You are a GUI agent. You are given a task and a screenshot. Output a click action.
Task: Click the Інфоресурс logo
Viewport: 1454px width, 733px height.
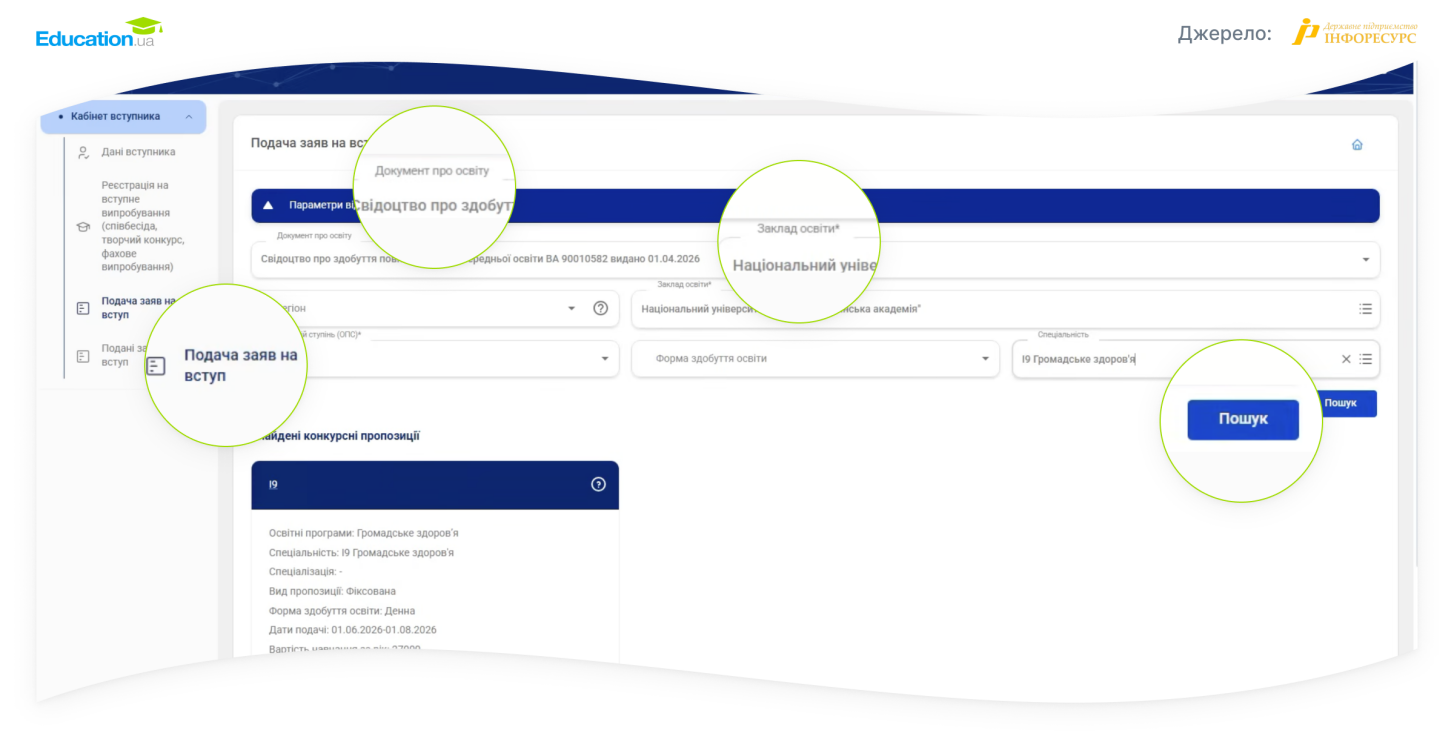(1355, 32)
